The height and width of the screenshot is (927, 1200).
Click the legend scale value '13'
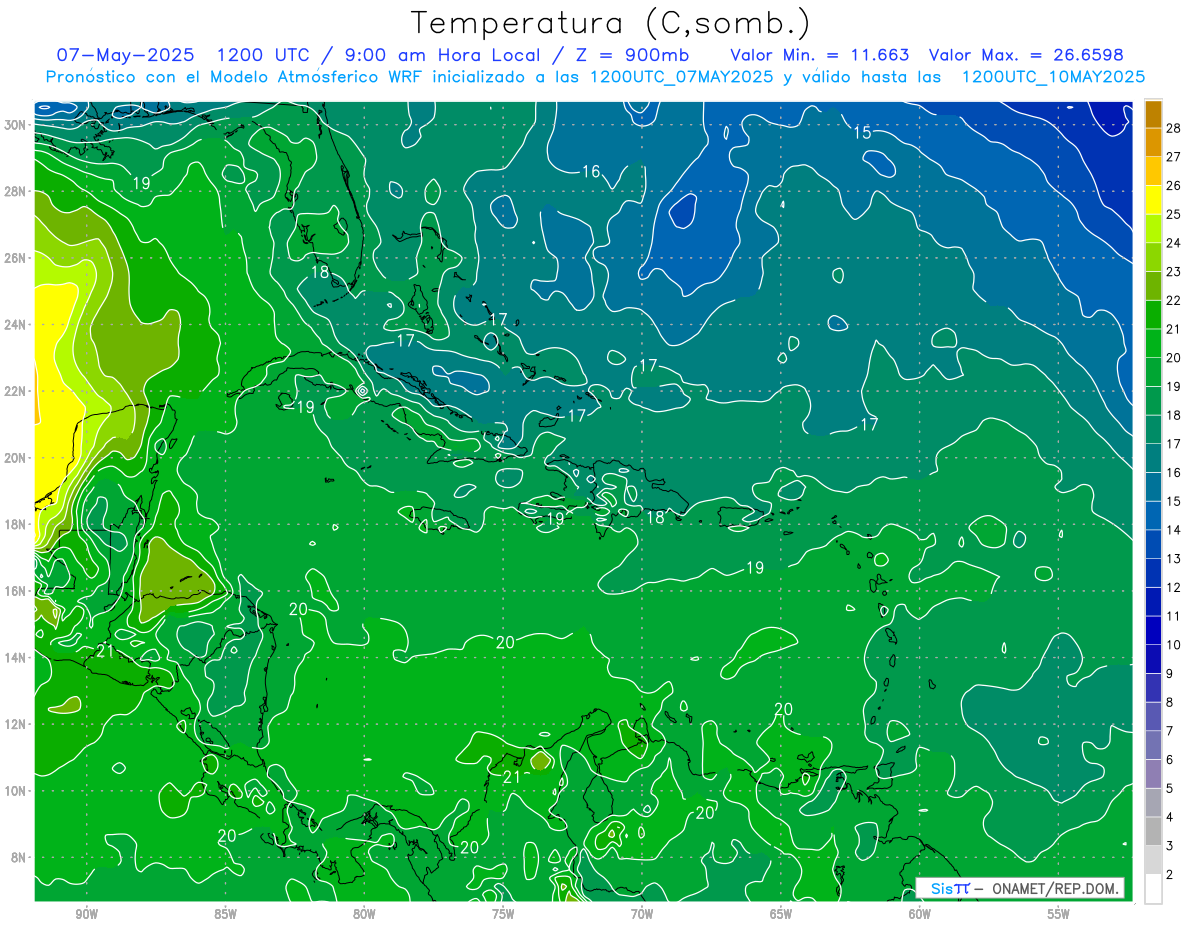(1174, 559)
